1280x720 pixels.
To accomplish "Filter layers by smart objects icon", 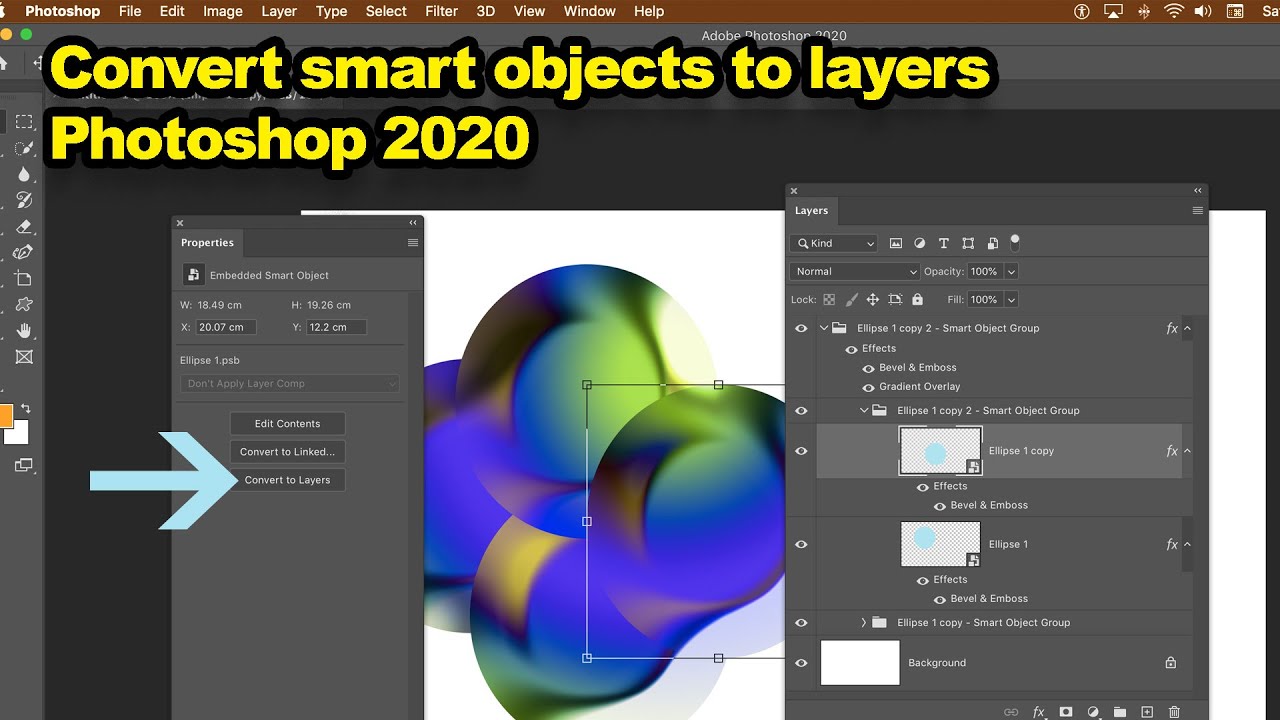I will [992, 243].
